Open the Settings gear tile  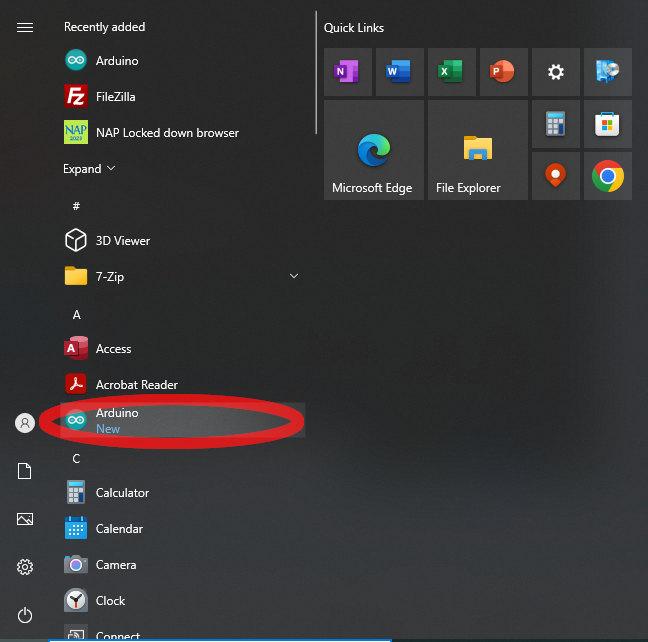tap(556, 72)
